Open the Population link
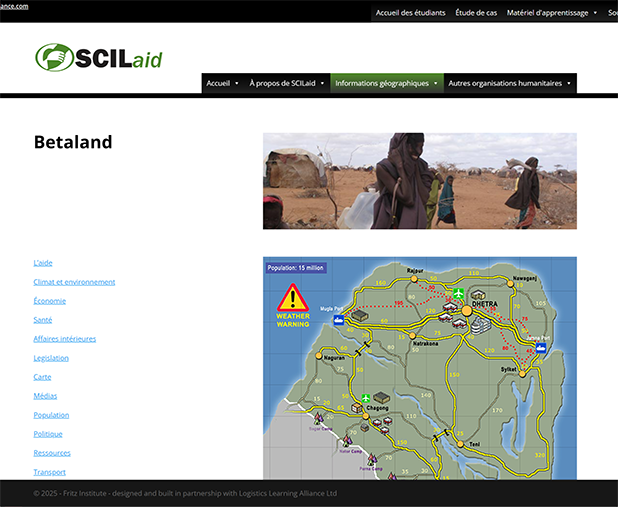The image size is (618, 507). pyautogui.click(x=51, y=415)
